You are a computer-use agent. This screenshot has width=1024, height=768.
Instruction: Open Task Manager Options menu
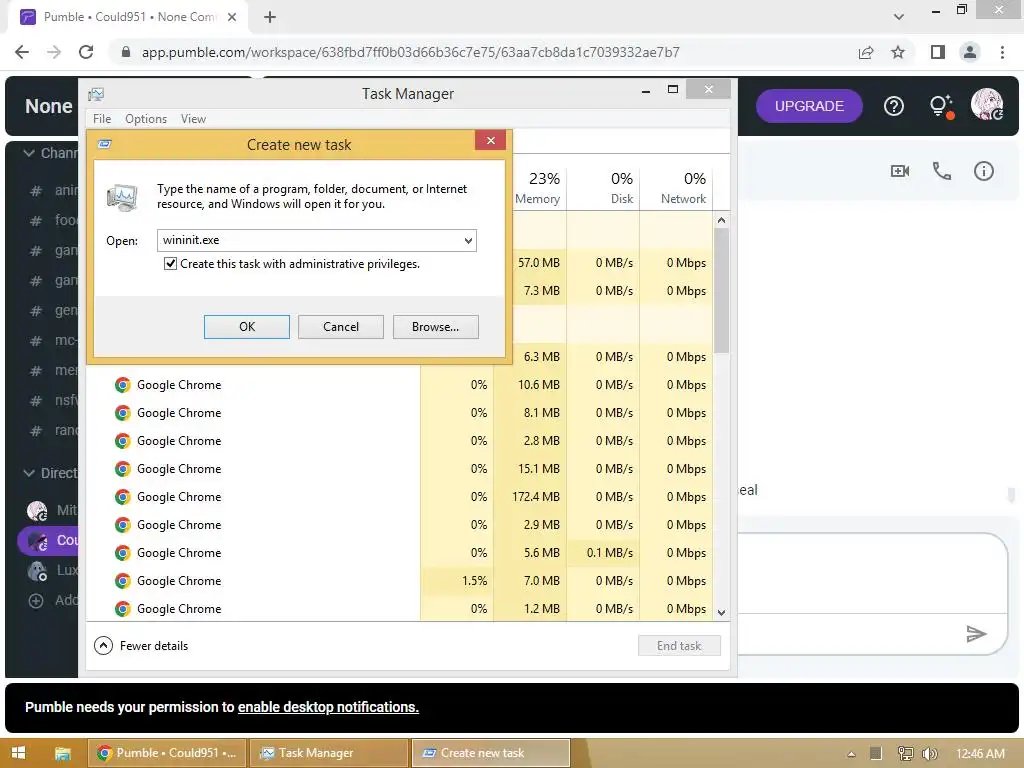pos(146,119)
